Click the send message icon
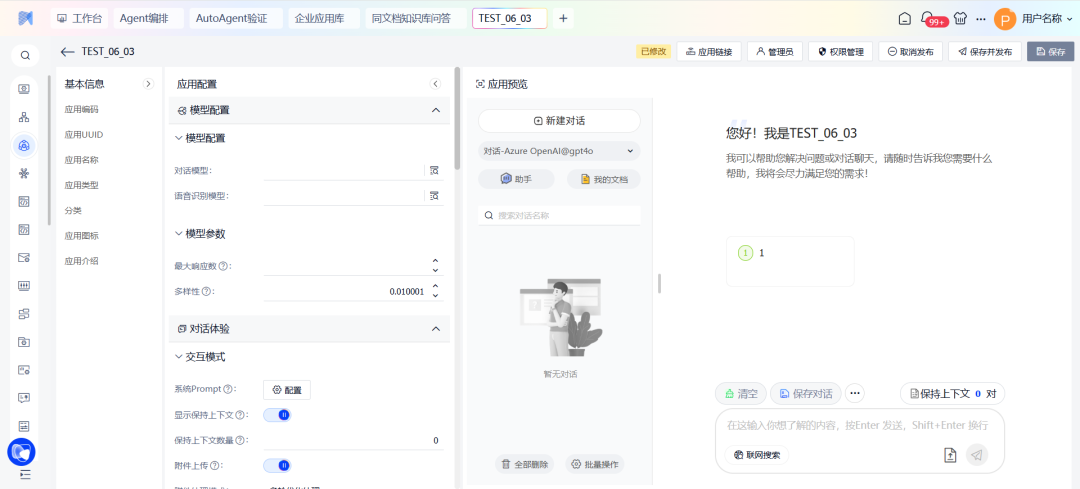 (977, 455)
